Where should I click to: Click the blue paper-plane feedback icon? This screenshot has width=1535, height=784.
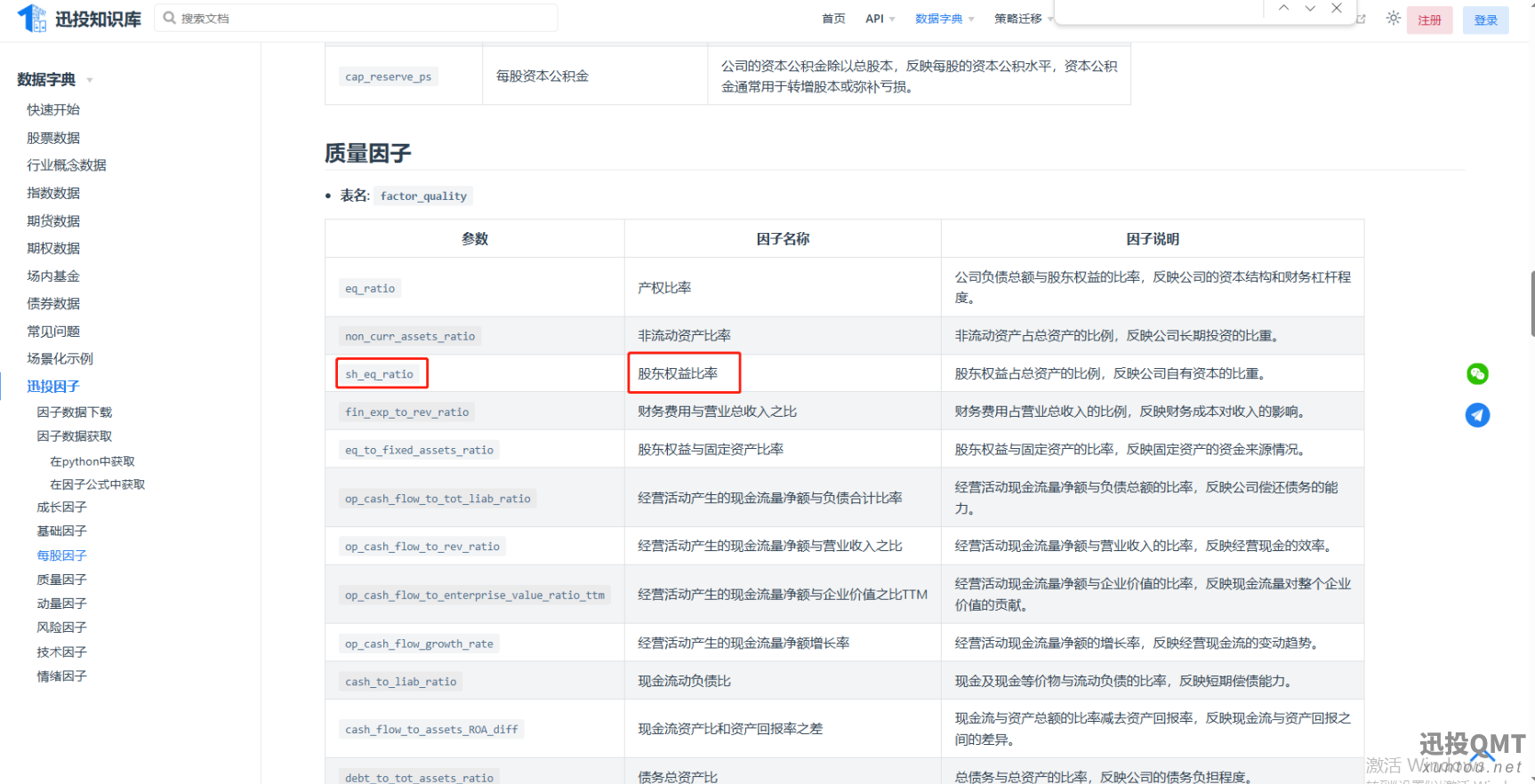1477,415
